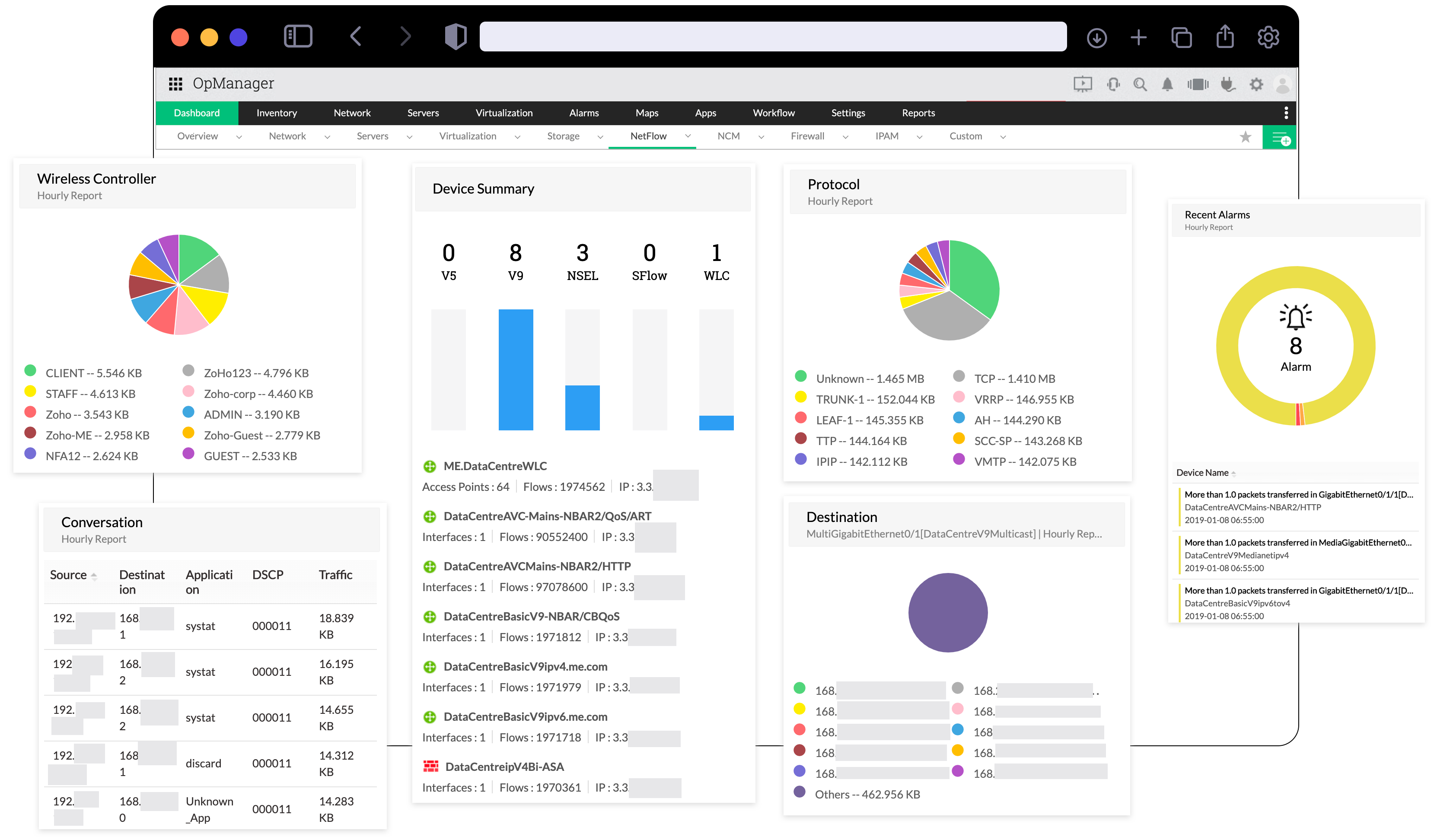This screenshot has height=840, width=1434.
Task: Expand the NetFlow dashboard dropdown arrow
Action: click(x=688, y=136)
